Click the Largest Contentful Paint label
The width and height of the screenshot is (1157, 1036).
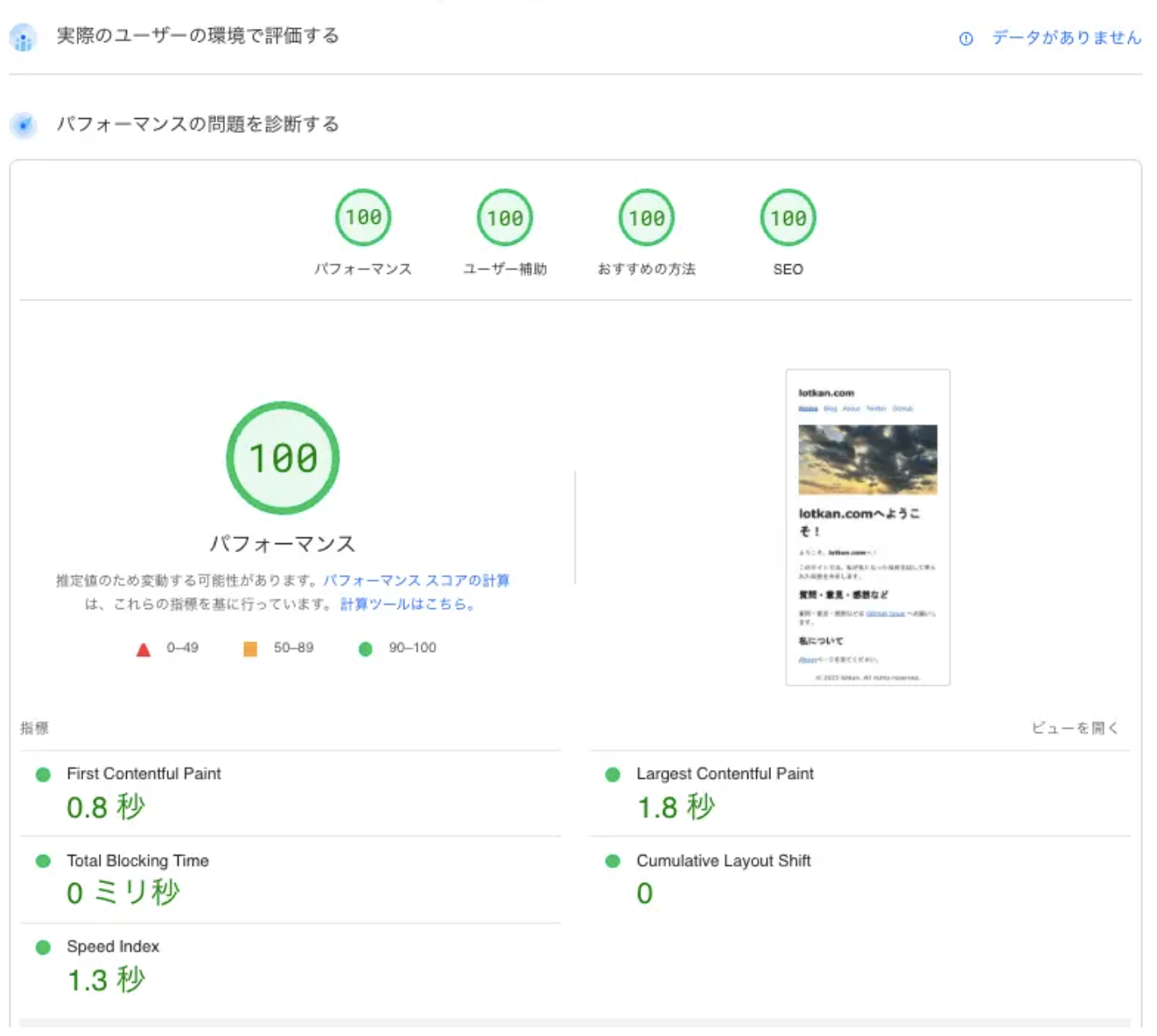(725, 773)
